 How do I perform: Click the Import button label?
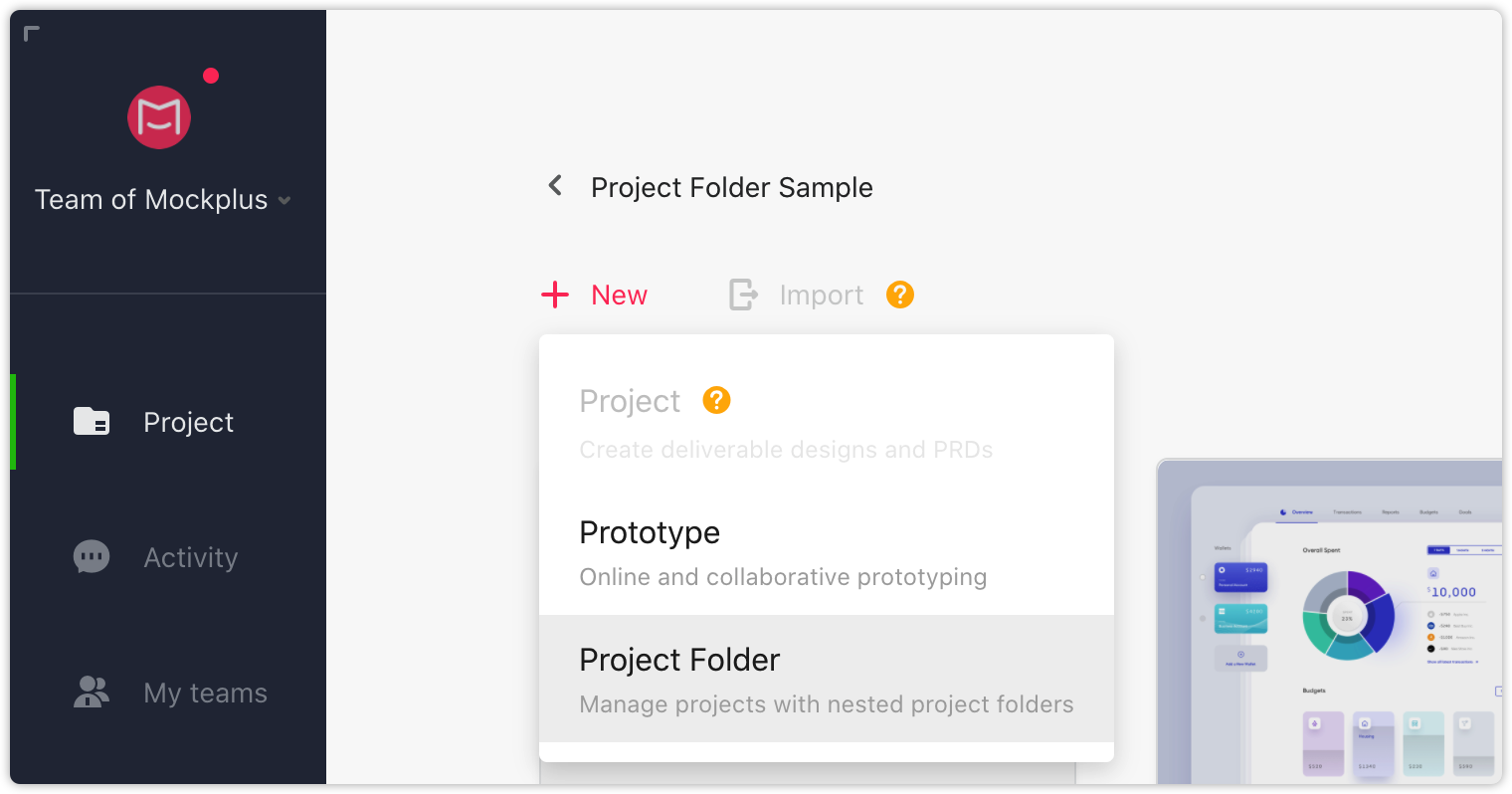(822, 296)
